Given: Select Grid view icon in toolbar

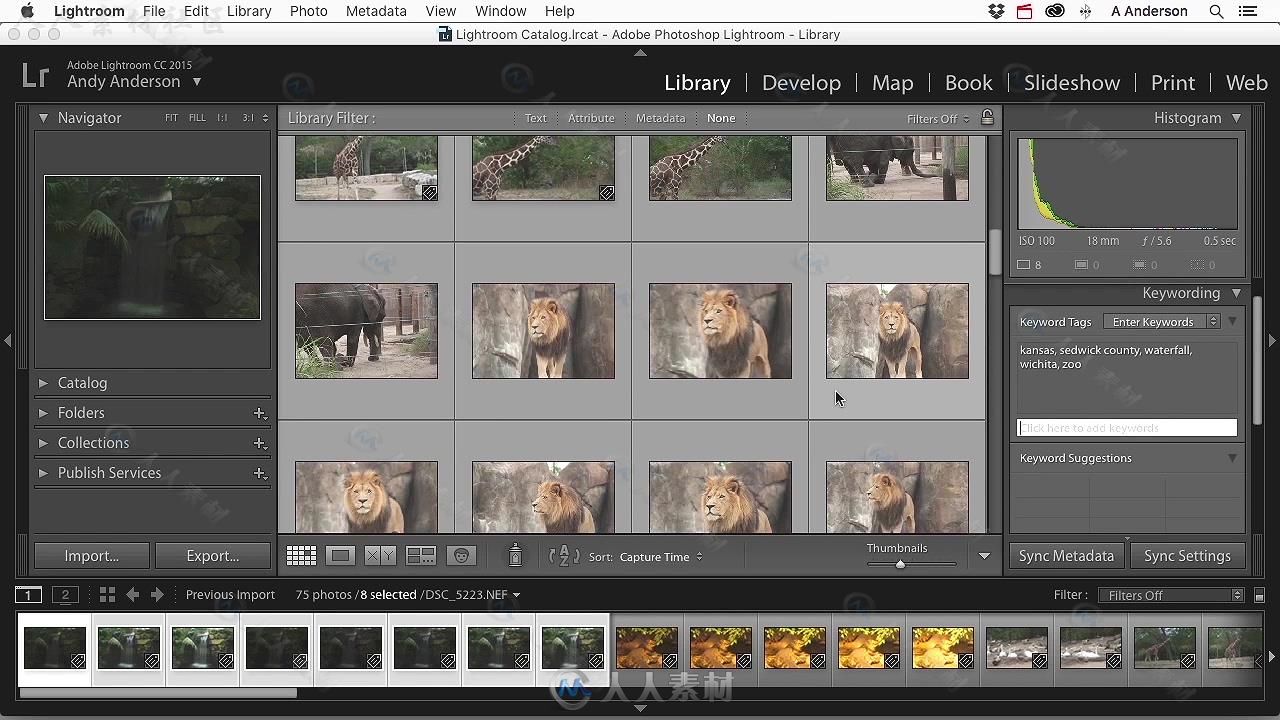Looking at the screenshot, I should (301, 556).
